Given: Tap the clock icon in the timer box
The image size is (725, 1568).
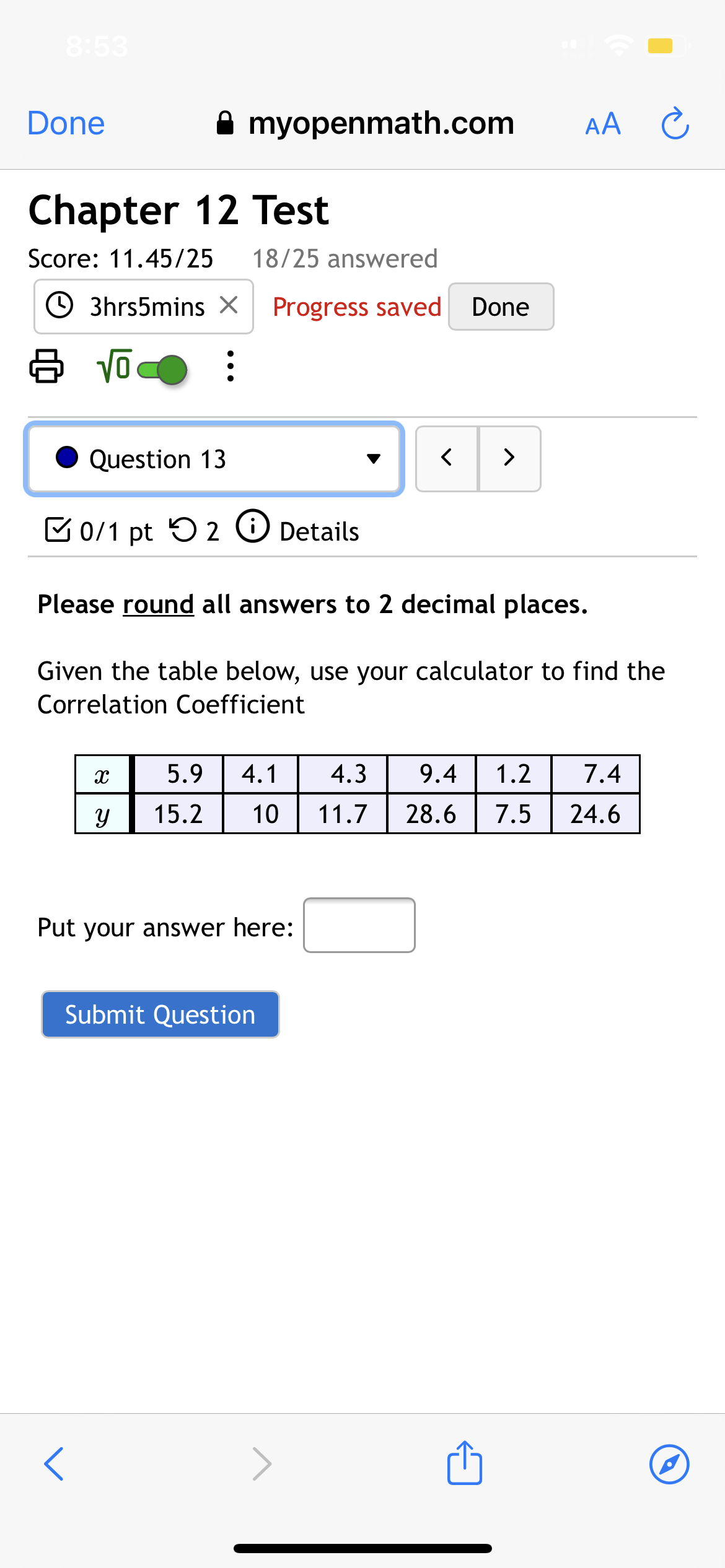Looking at the screenshot, I should tap(60, 305).
